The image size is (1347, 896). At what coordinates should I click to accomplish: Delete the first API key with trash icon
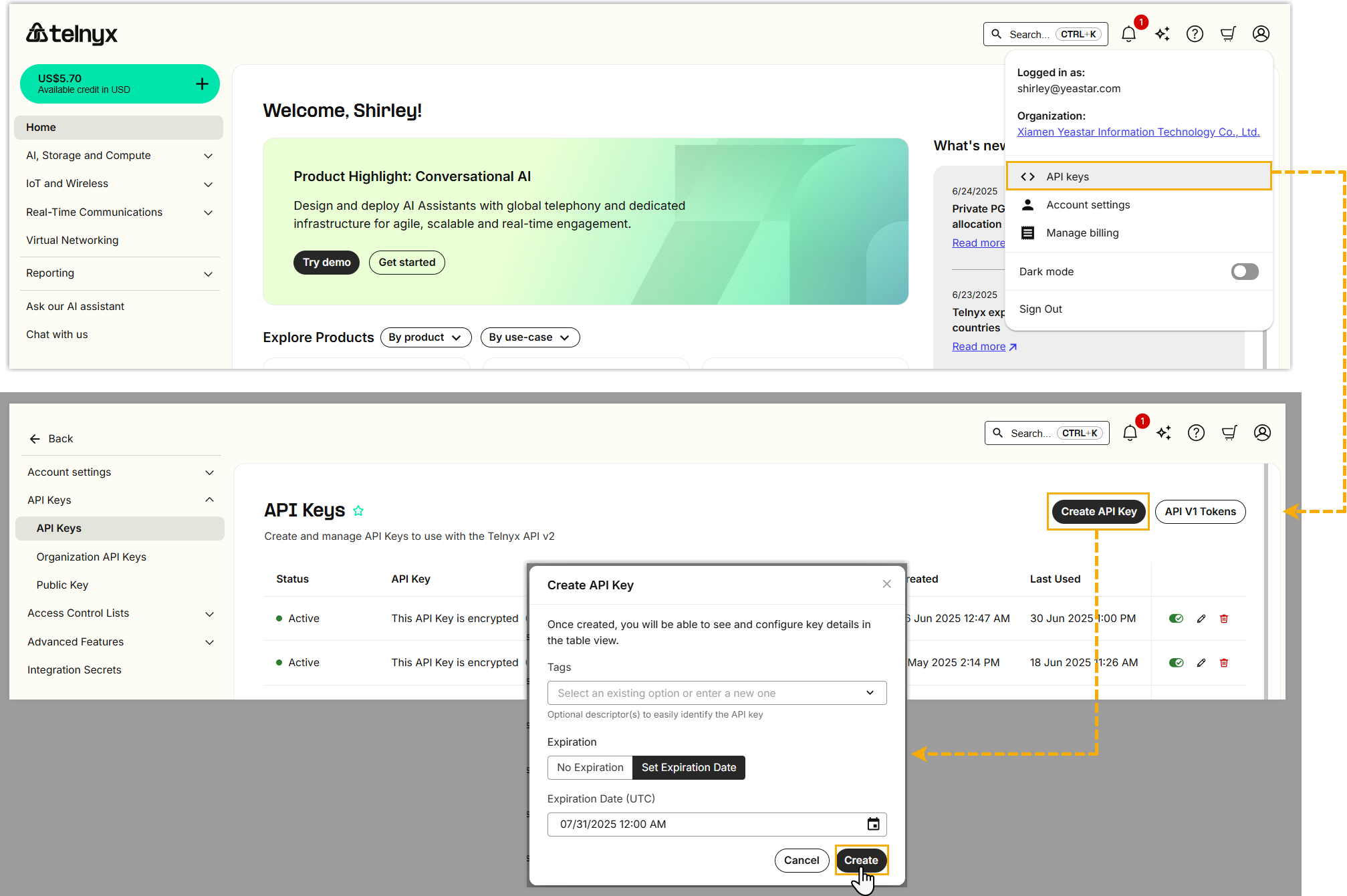coord(1224,619)
